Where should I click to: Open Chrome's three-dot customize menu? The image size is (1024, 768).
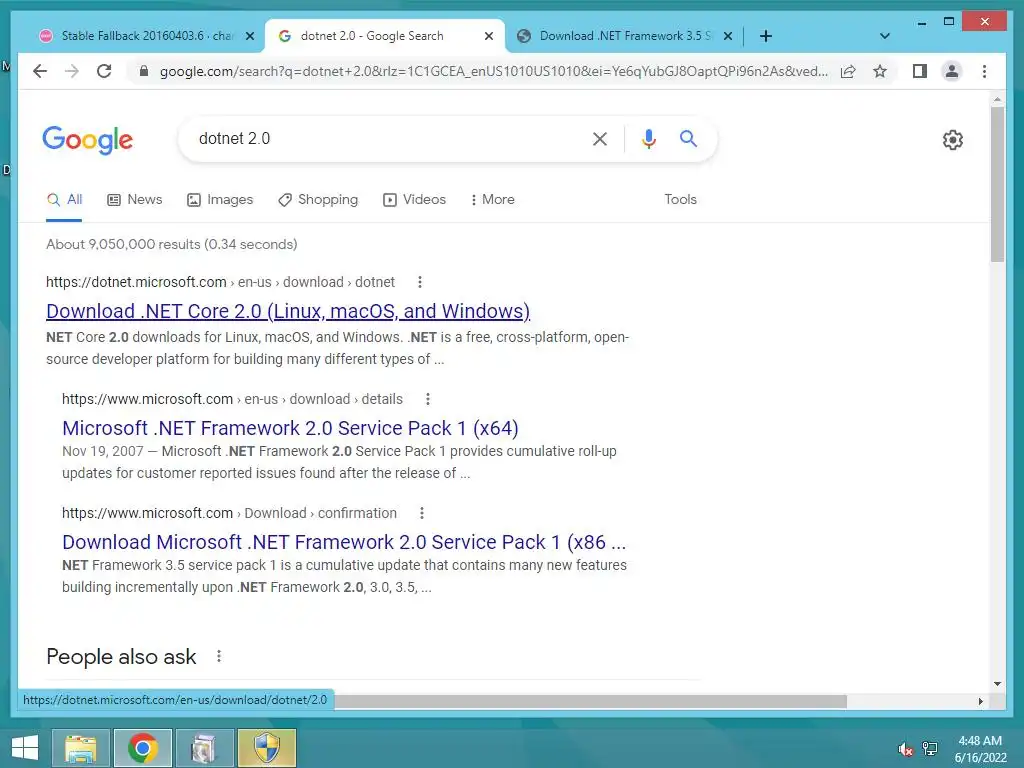coord(984,71)
